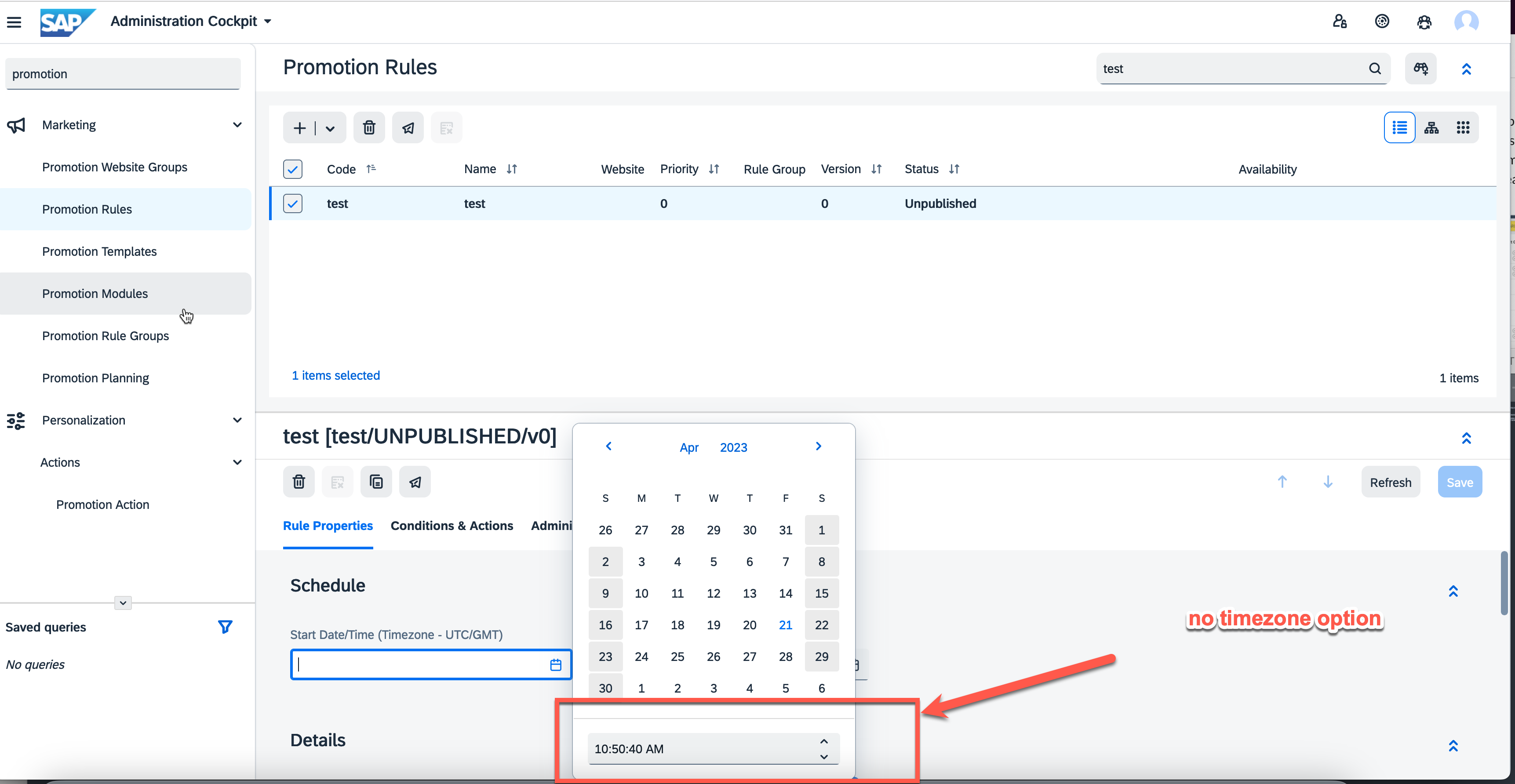The height and width of the screenshot is (784, 1515).
Task: Switch to list view
Action: [x=1399, y=127]
